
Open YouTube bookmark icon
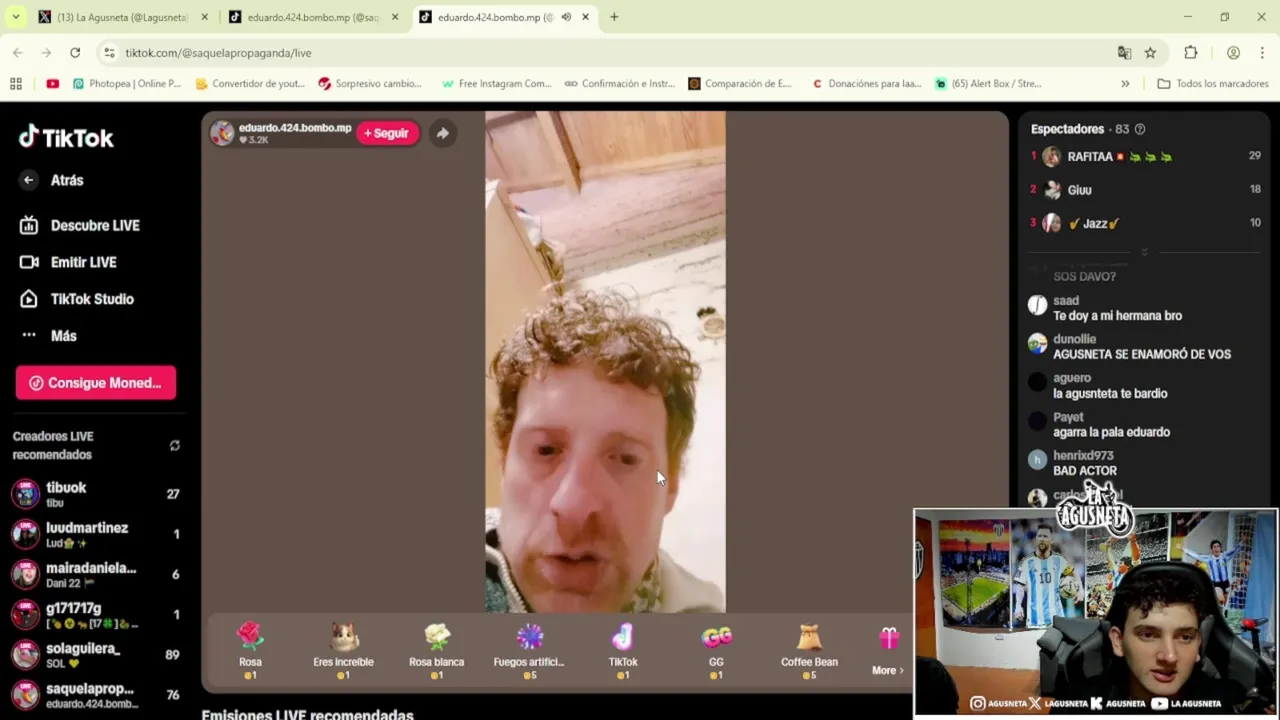tap(52, 84)
